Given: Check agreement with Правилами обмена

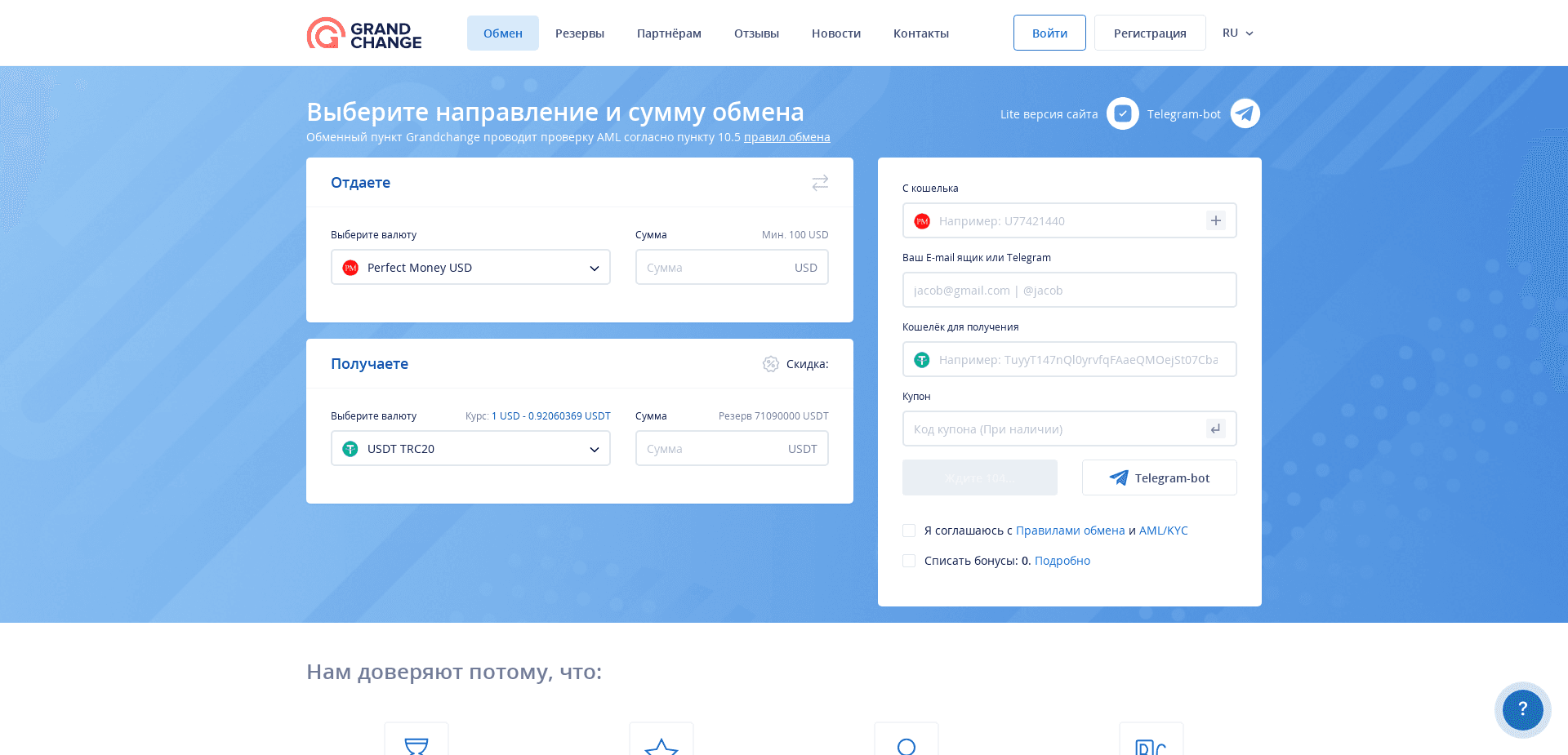Looking at the screenshot, I should click(x=909, y=531).
